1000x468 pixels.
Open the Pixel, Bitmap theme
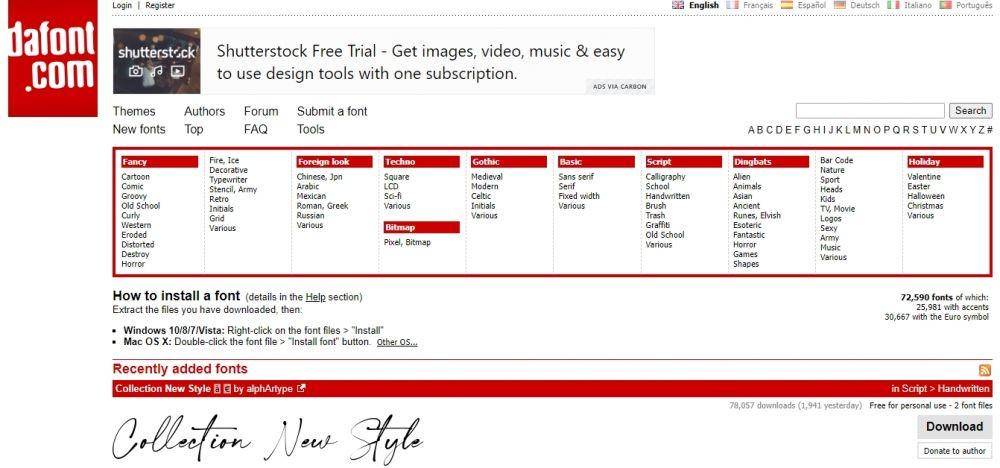click(x=407, y=242)
